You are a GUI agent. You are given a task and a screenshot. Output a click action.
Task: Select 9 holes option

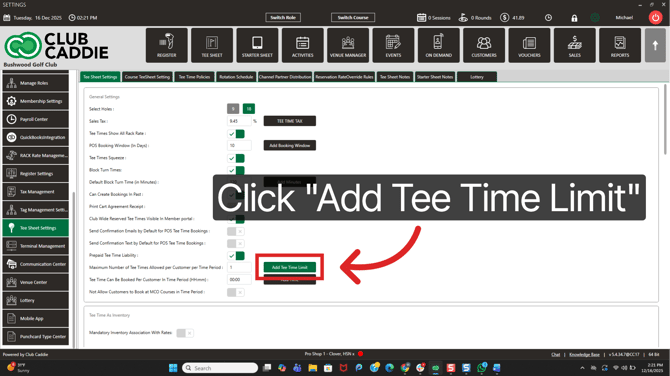(x=233, y=109)
